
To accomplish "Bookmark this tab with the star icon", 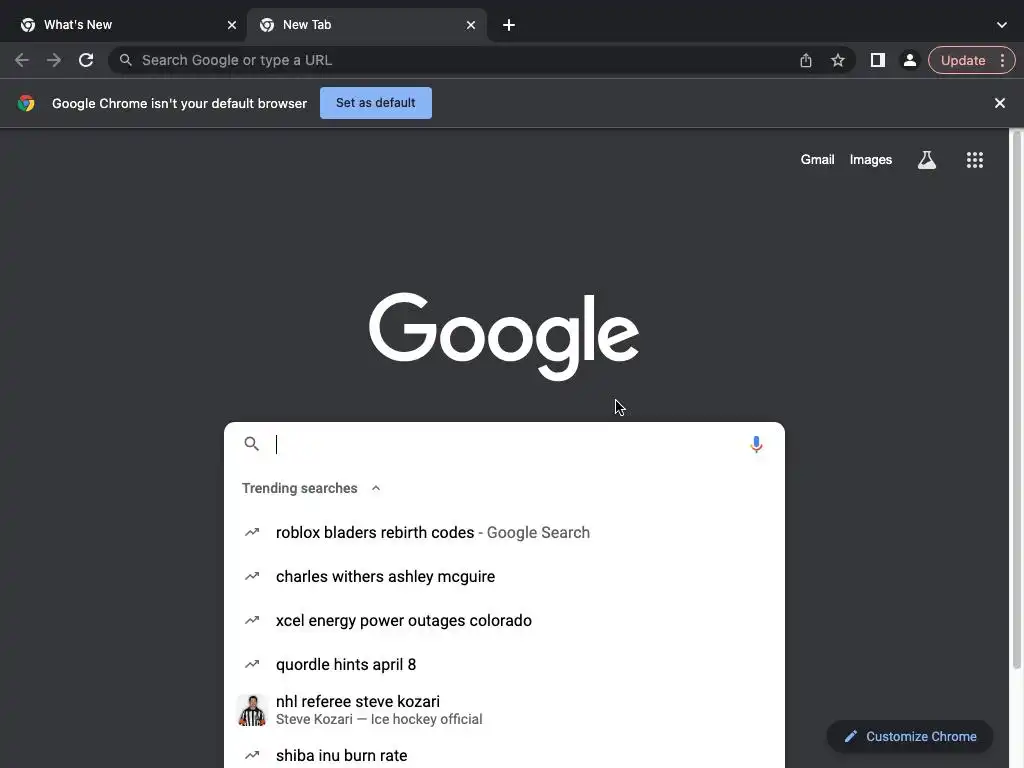I will [x=838, y=60].
